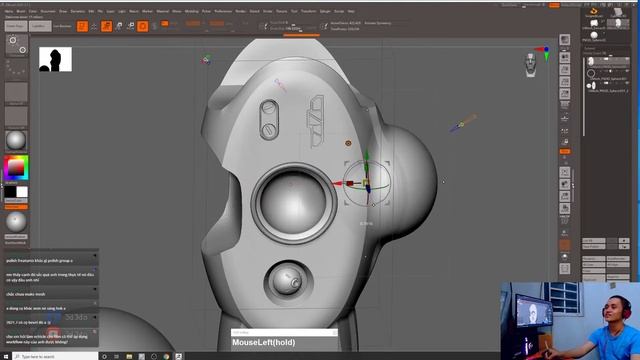Select the ring-shaped subtool row

click(607, 74)
